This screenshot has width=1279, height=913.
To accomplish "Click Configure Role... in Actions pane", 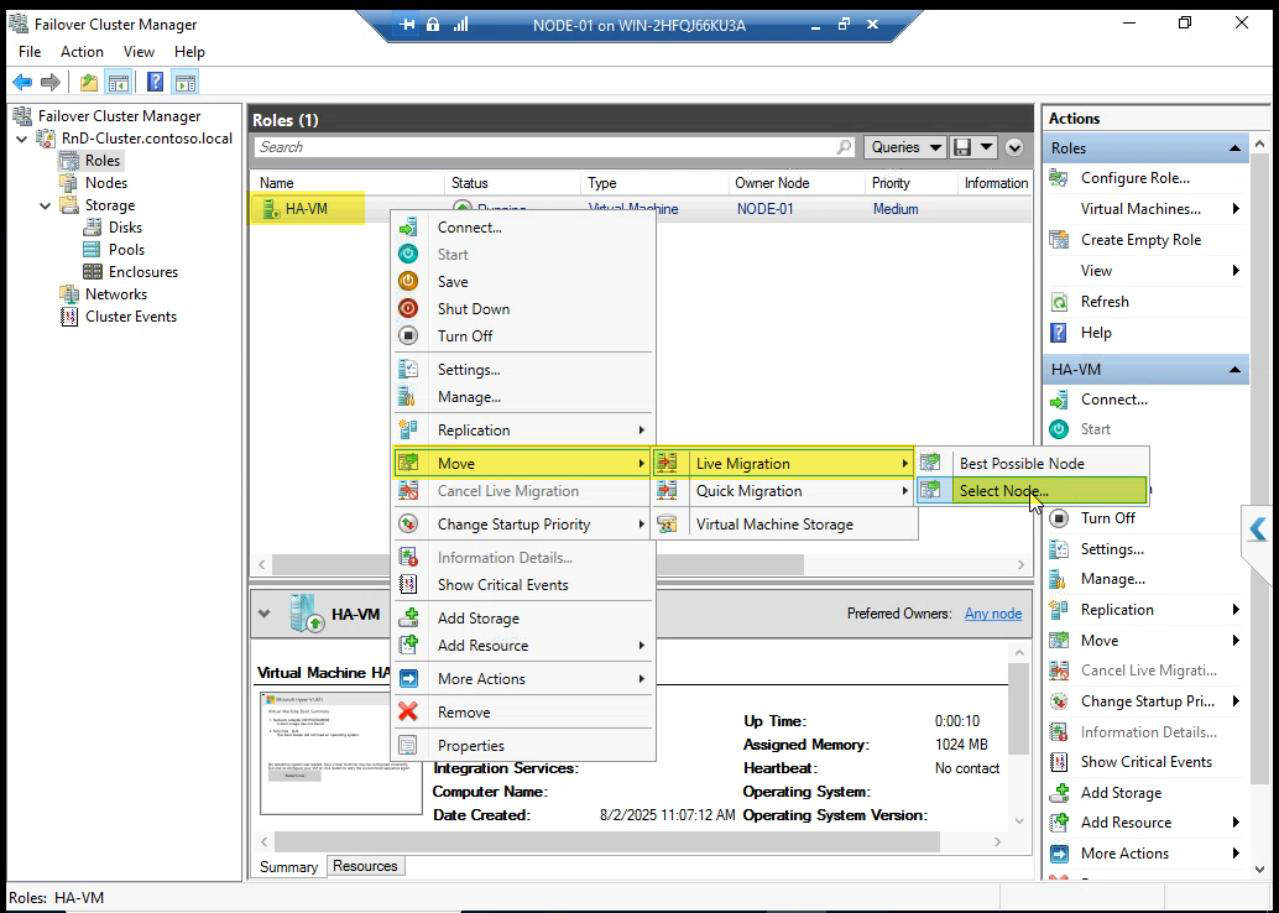I will (x=1135, y=178).
